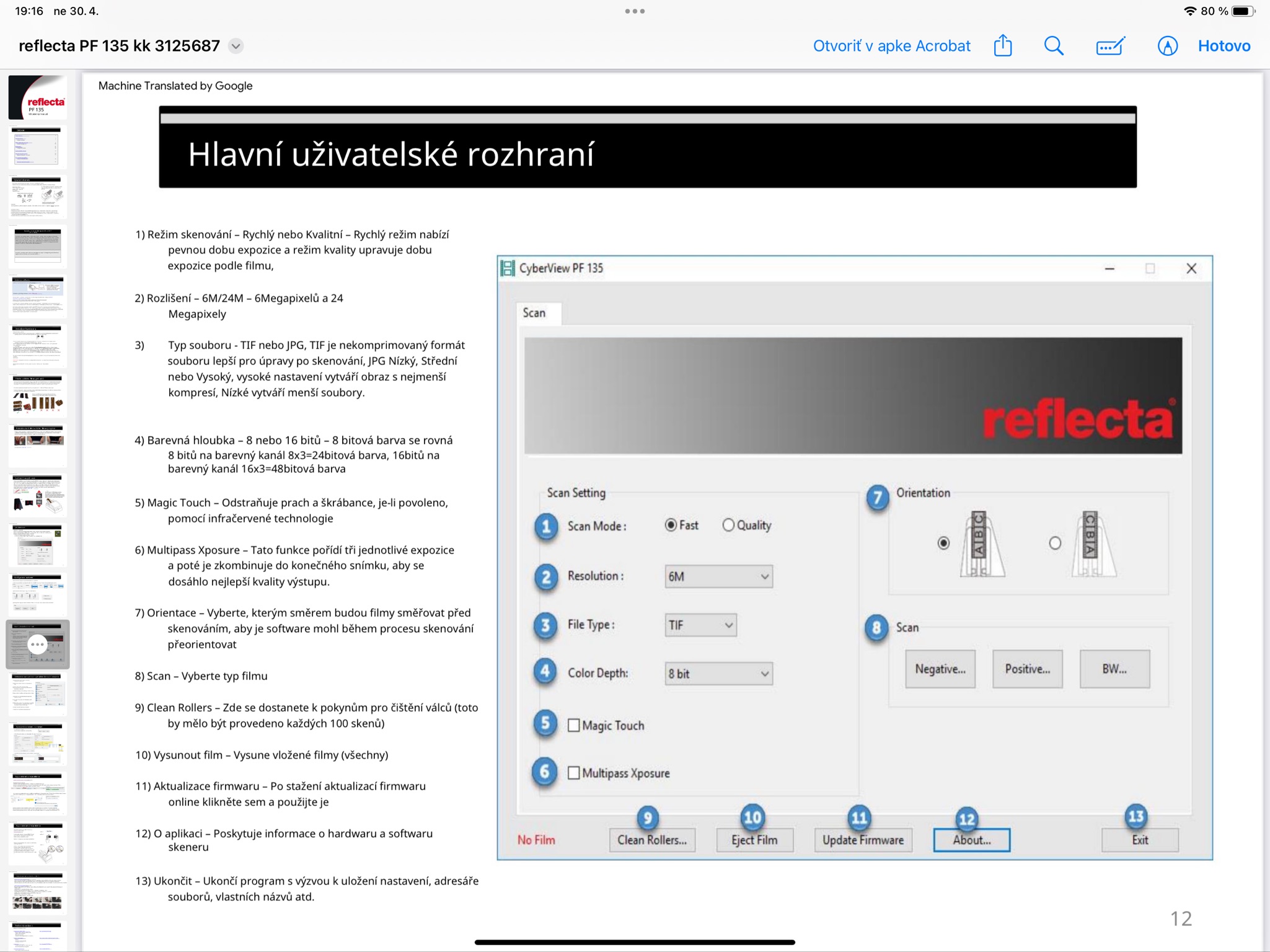Click the About... button
The width and height of the screenshot is (1270, 952).
tap(971, 840)
